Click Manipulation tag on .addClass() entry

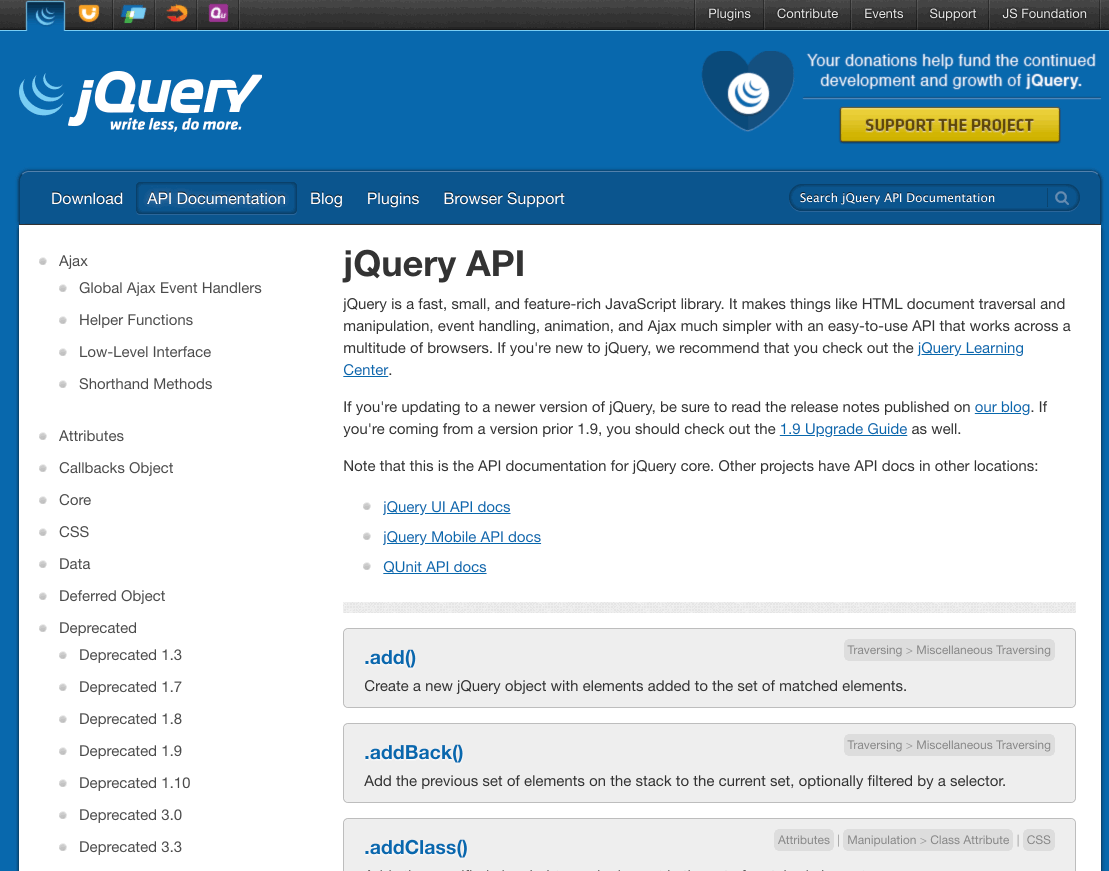point(881,840)
